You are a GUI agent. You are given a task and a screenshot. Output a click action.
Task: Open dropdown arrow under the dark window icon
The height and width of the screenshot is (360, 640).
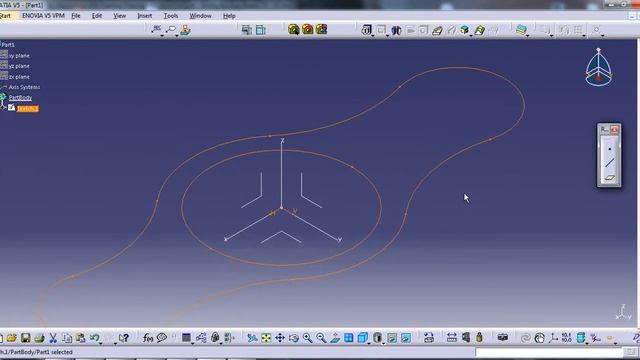[x=192, y=343]
